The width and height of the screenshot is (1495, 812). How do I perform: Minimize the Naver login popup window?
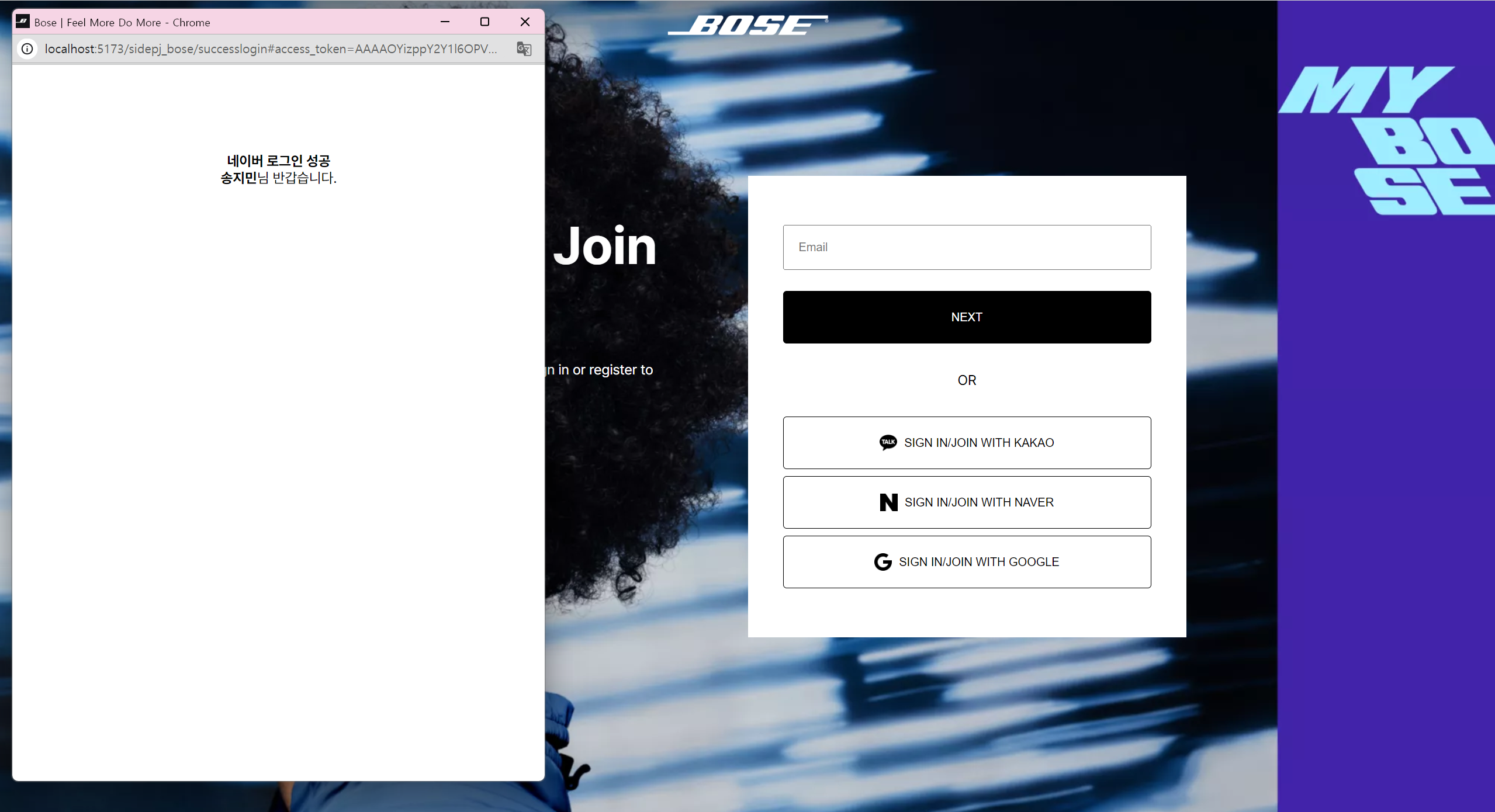445,22
